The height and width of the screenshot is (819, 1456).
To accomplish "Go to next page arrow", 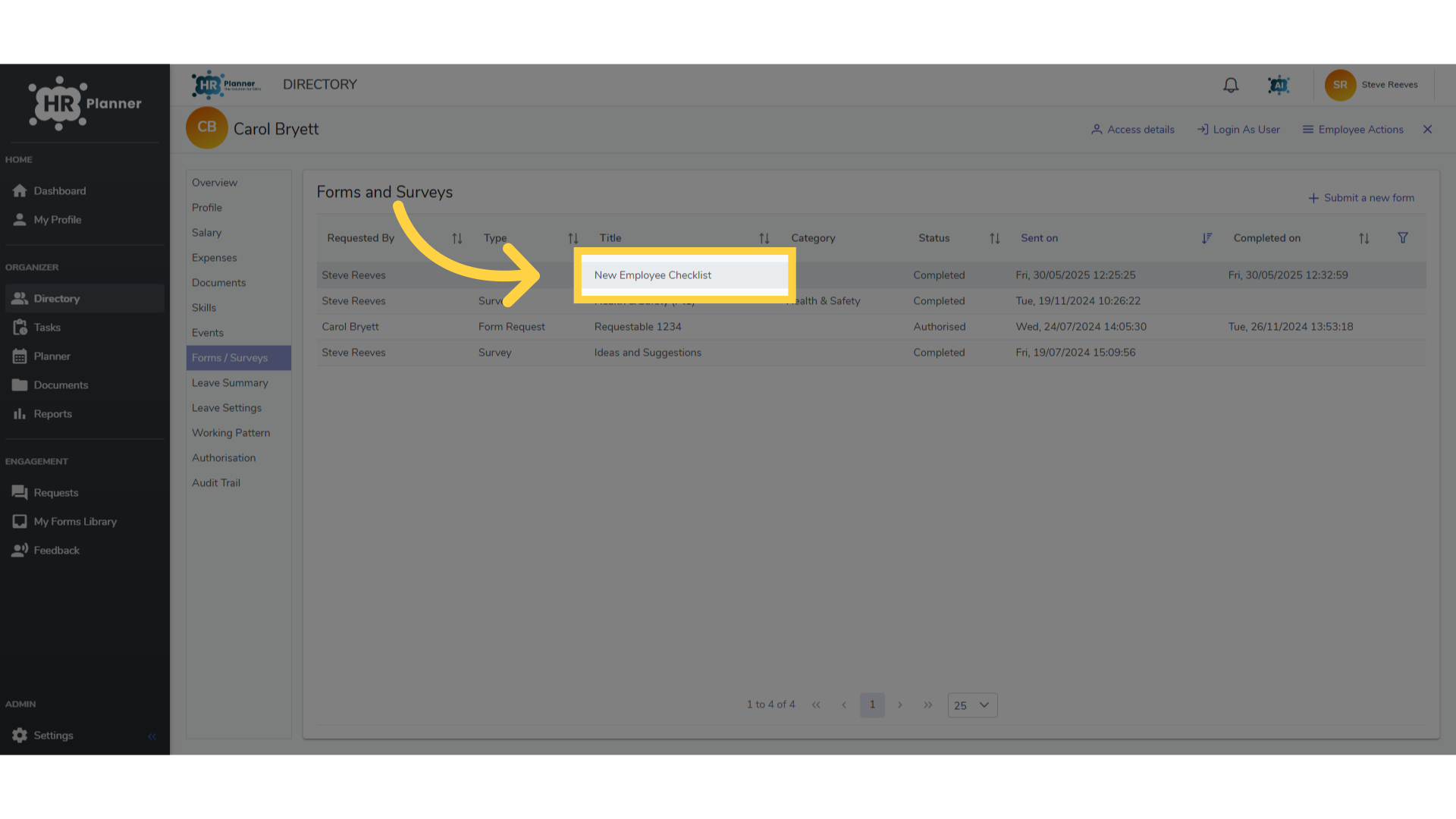I will point(900,705).
